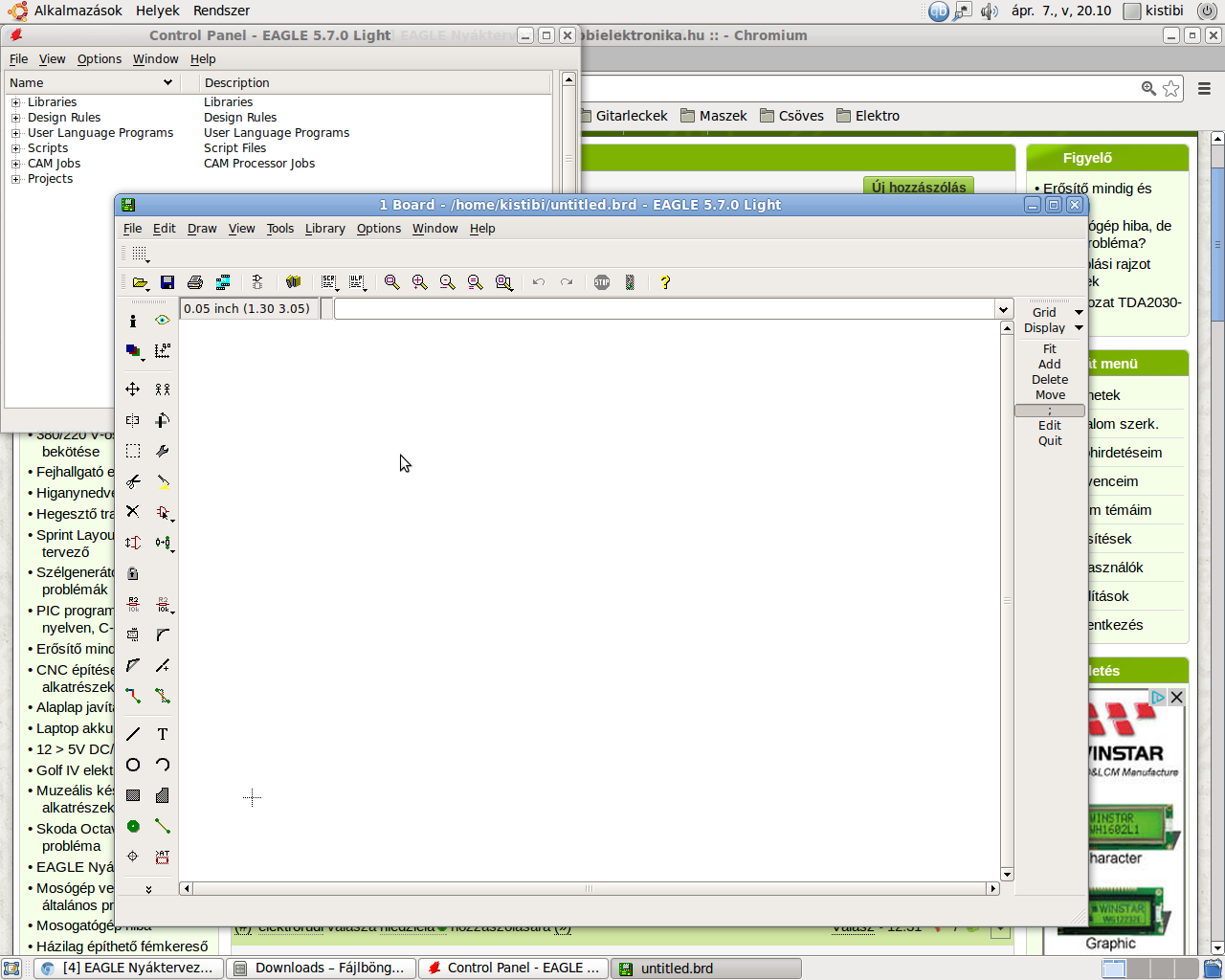1225x980 pixels.
Task: Select the Hole crosshair tool
Action: point(133,857)
